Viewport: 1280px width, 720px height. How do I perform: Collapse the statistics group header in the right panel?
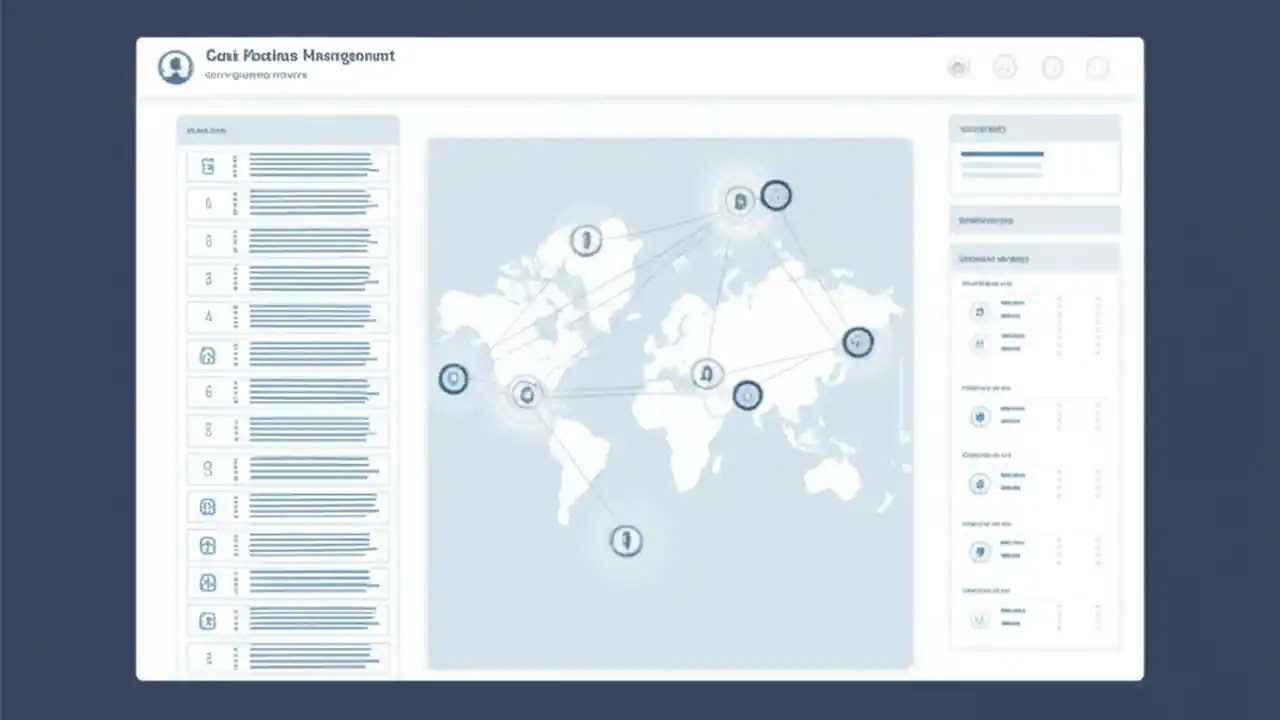click(1035, 258)
